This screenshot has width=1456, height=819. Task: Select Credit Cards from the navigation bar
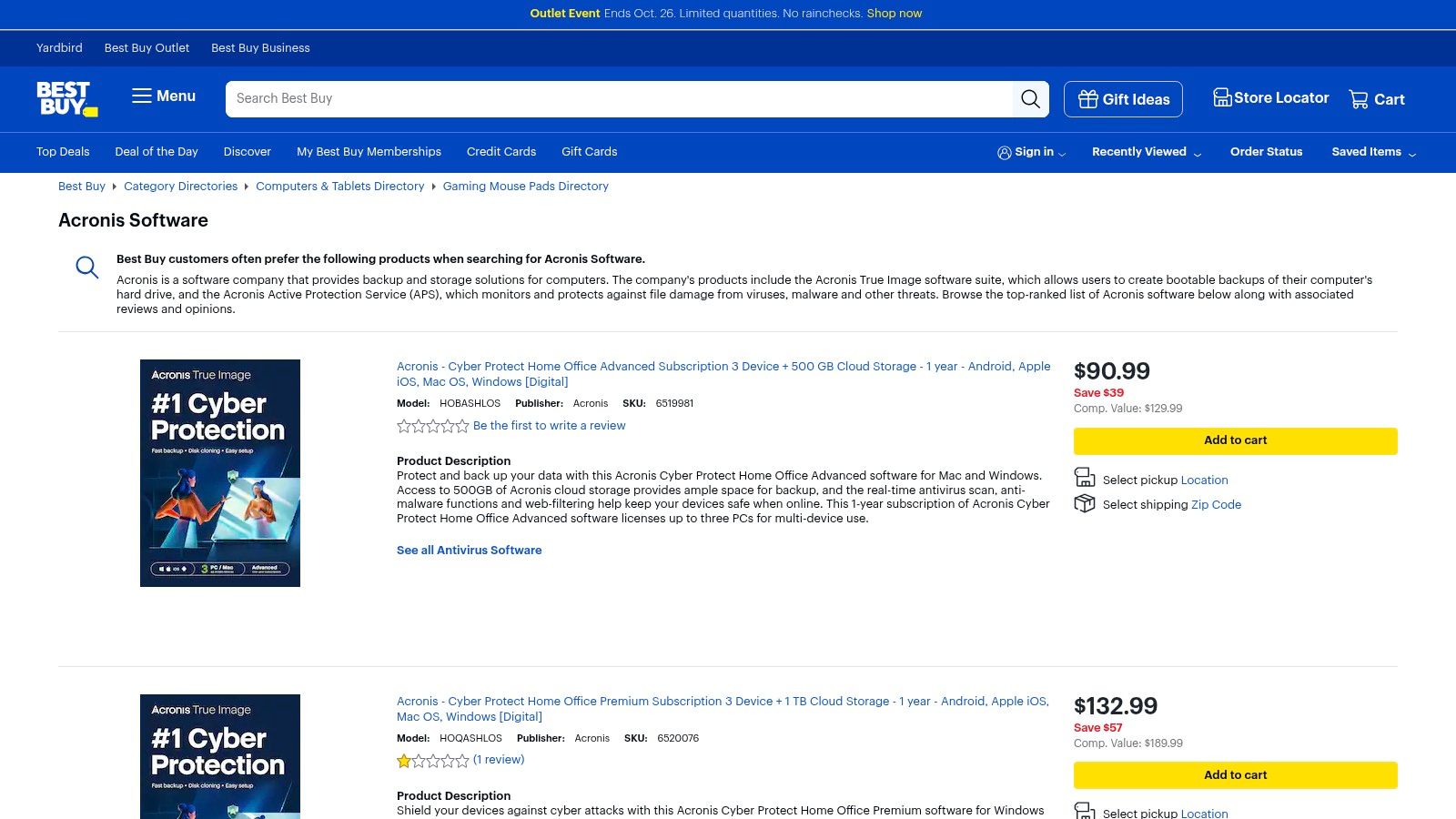[500, 152]
